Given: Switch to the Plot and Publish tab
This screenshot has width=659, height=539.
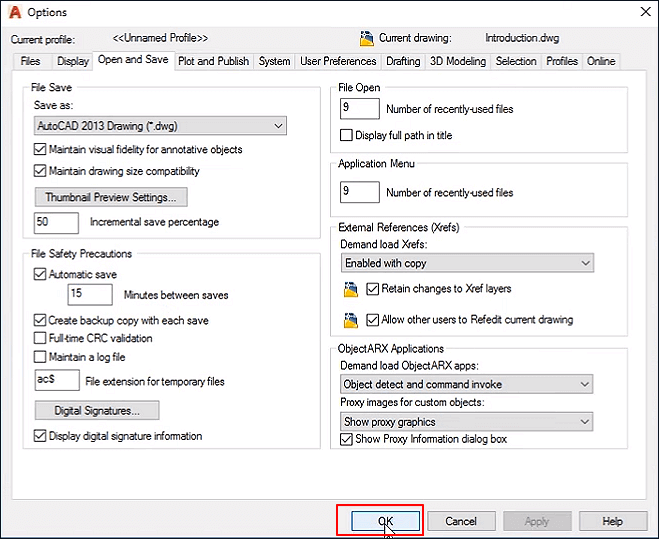Looking at the screenshot, I should pyautogui.click(x=213, y=61).
